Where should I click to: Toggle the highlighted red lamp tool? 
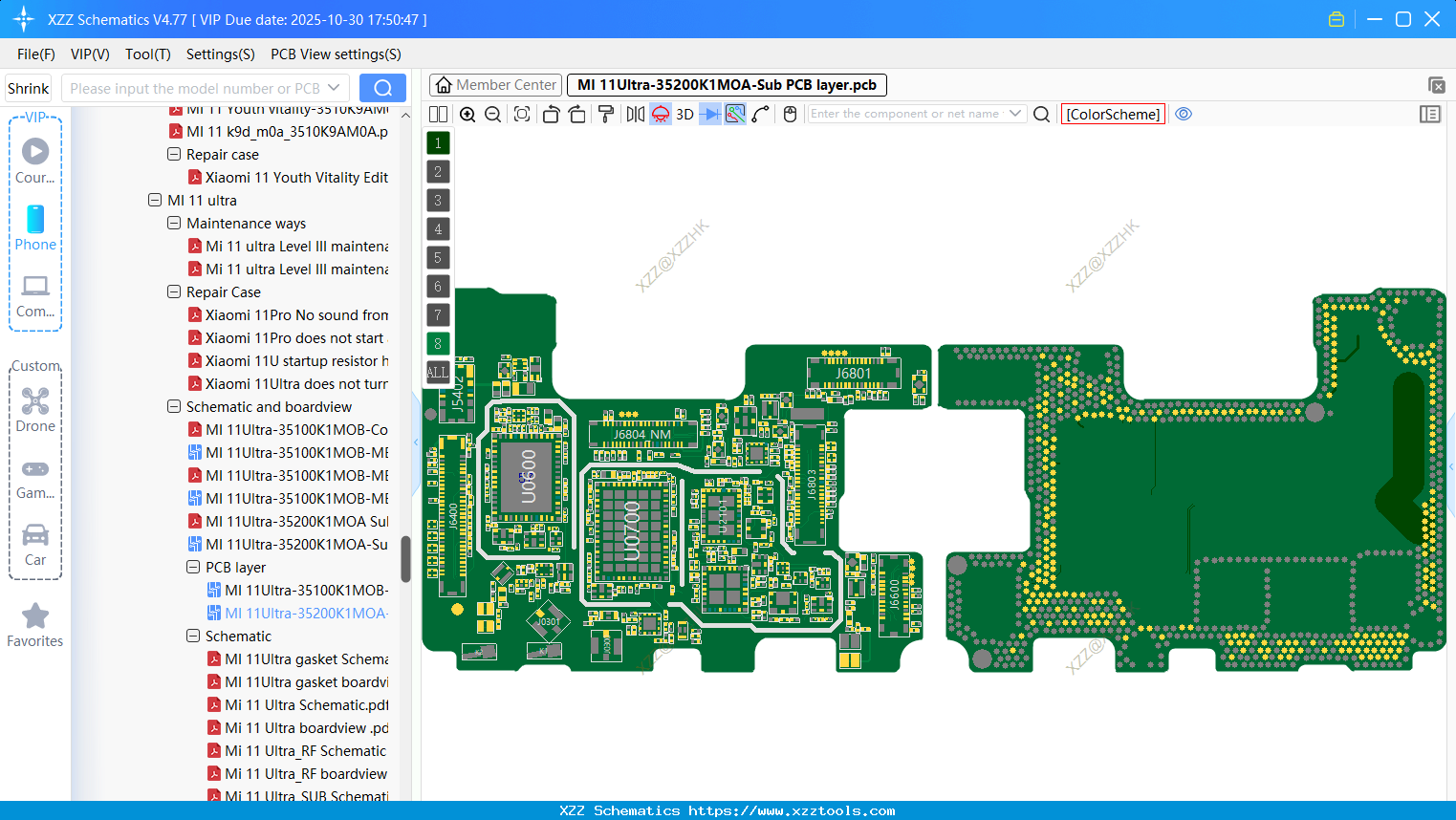(x=660, y=114)
